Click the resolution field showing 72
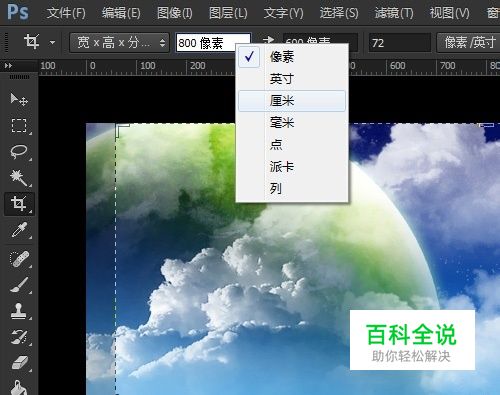The height and width of the screenshot is (395, 500). (x=400, y=43)
